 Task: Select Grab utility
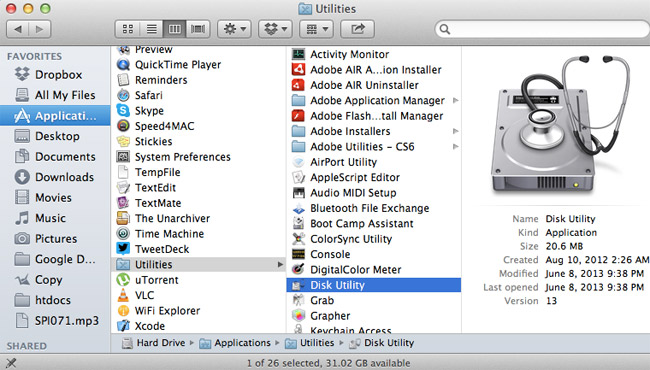374,300
